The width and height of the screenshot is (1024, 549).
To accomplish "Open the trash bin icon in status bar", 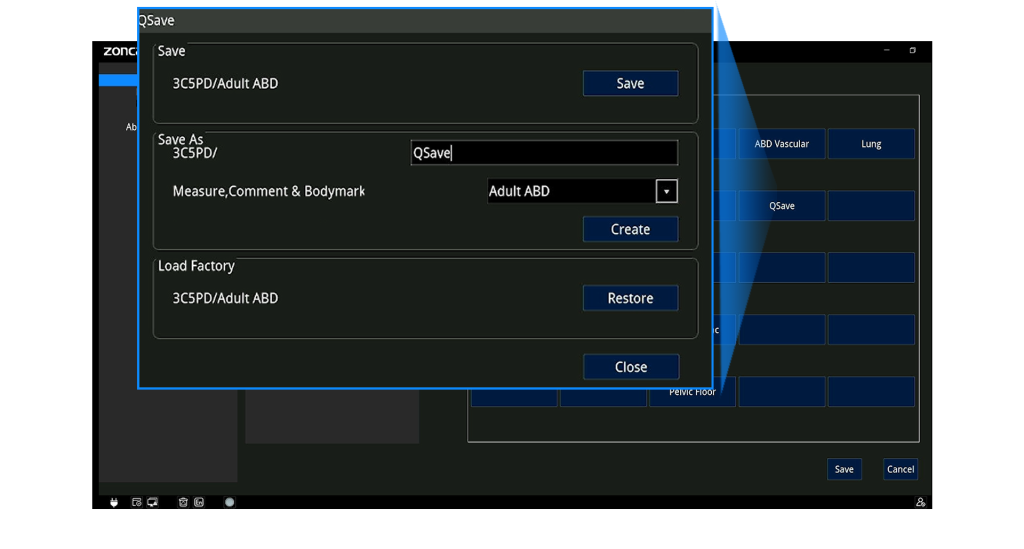I will coord(183,502).
